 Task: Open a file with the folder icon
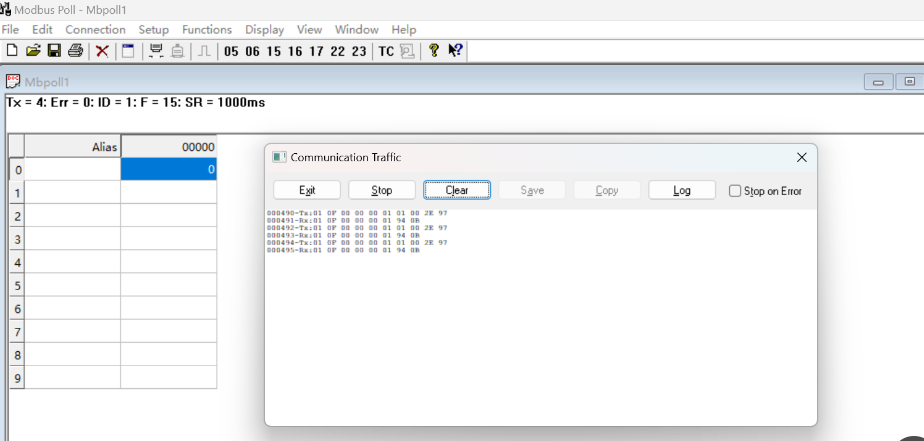tap(33, 51)
